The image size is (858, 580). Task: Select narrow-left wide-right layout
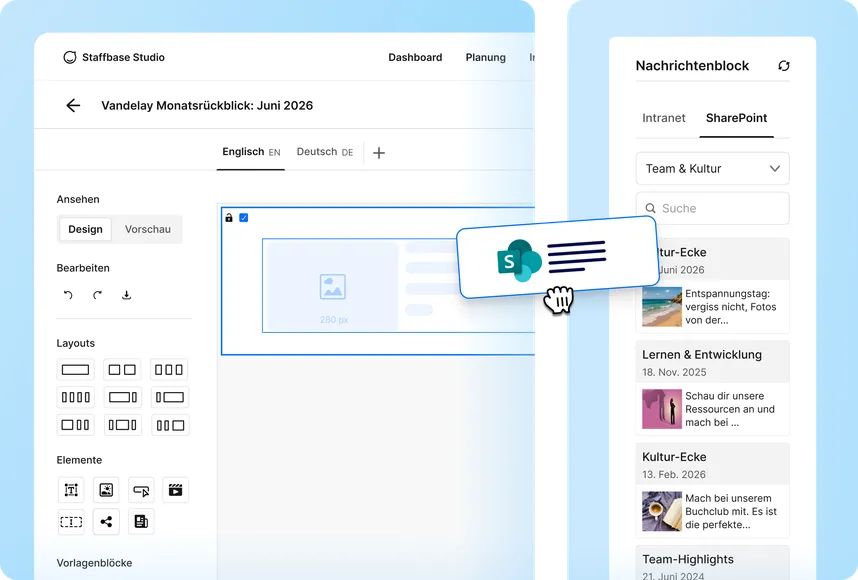[x=170, y=397]
